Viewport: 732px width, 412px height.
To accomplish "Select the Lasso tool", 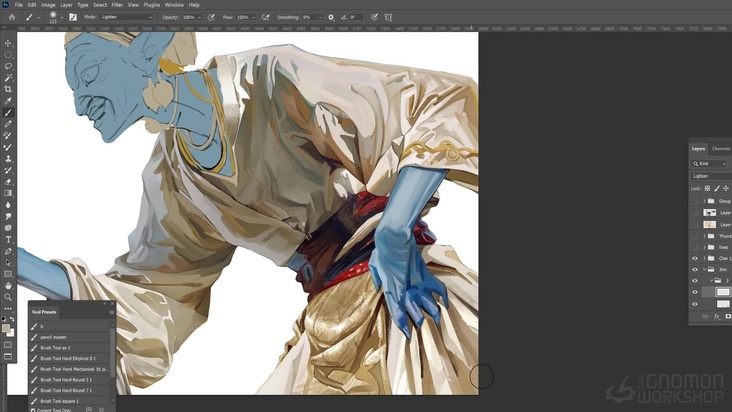I will tap(8, 66).
